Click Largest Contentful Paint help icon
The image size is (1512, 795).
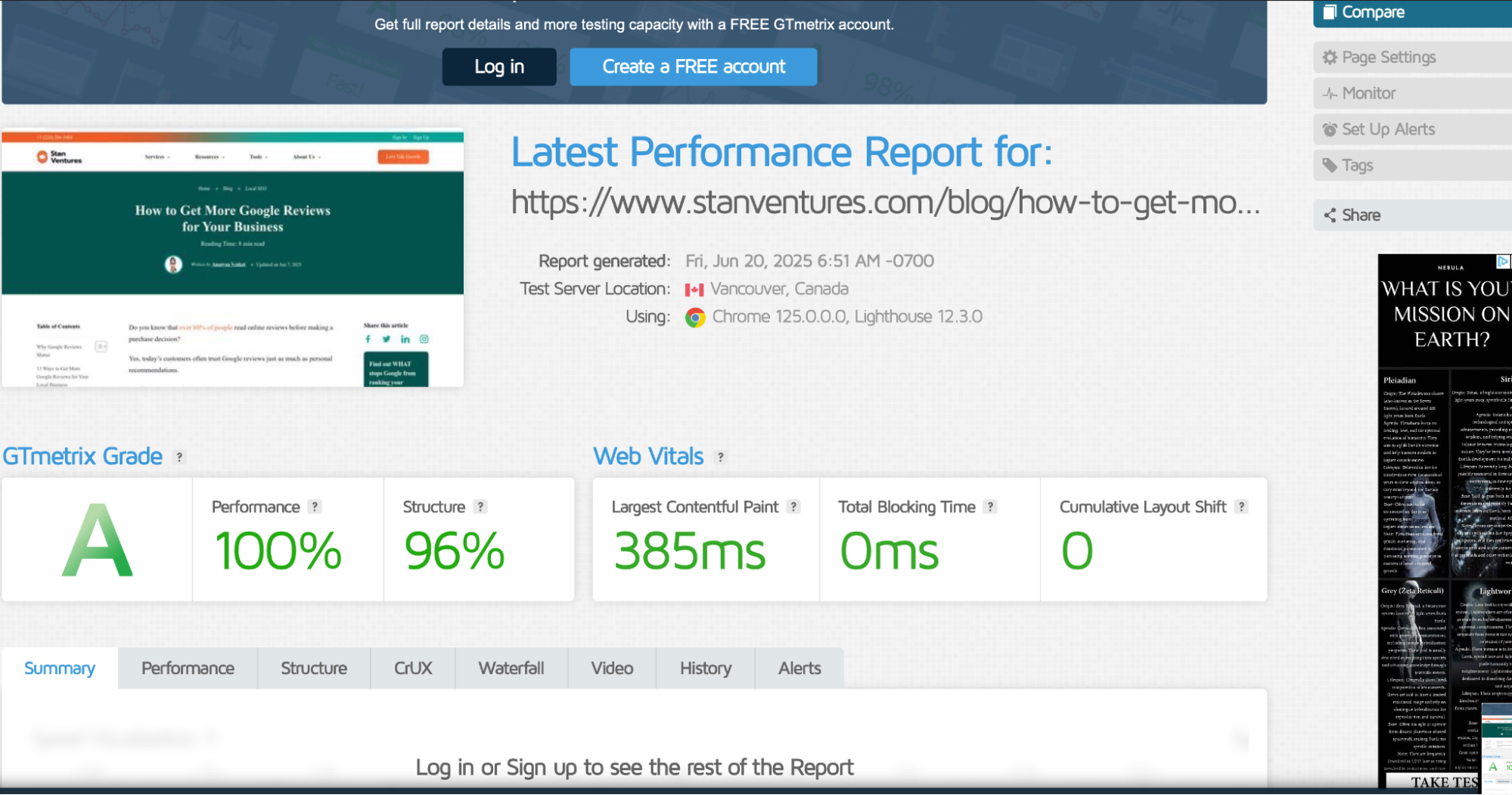click(x=793, y=508)
